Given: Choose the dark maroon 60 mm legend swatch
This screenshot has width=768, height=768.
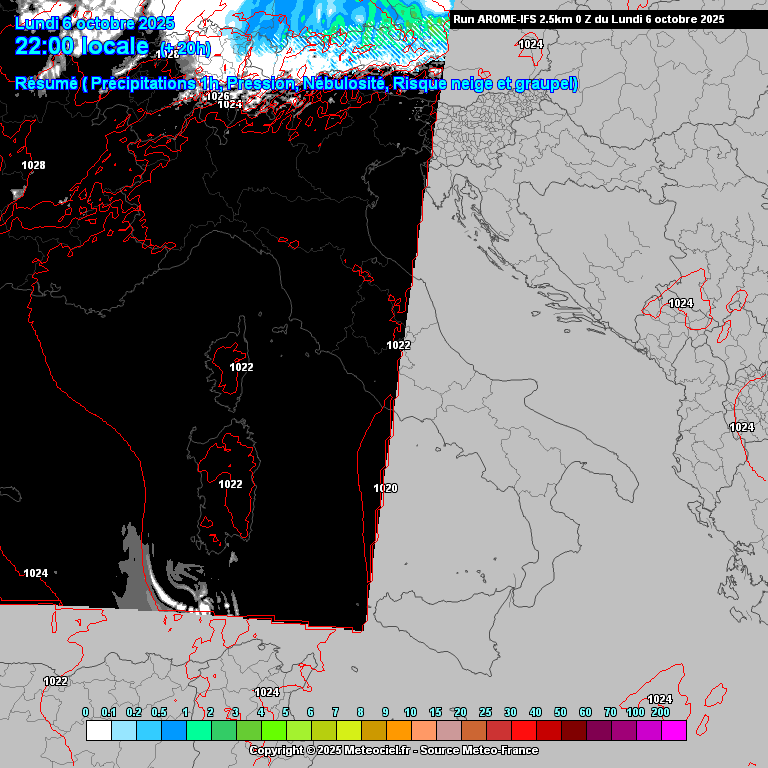Looking at the screenshot, I should tap(573, 731).
